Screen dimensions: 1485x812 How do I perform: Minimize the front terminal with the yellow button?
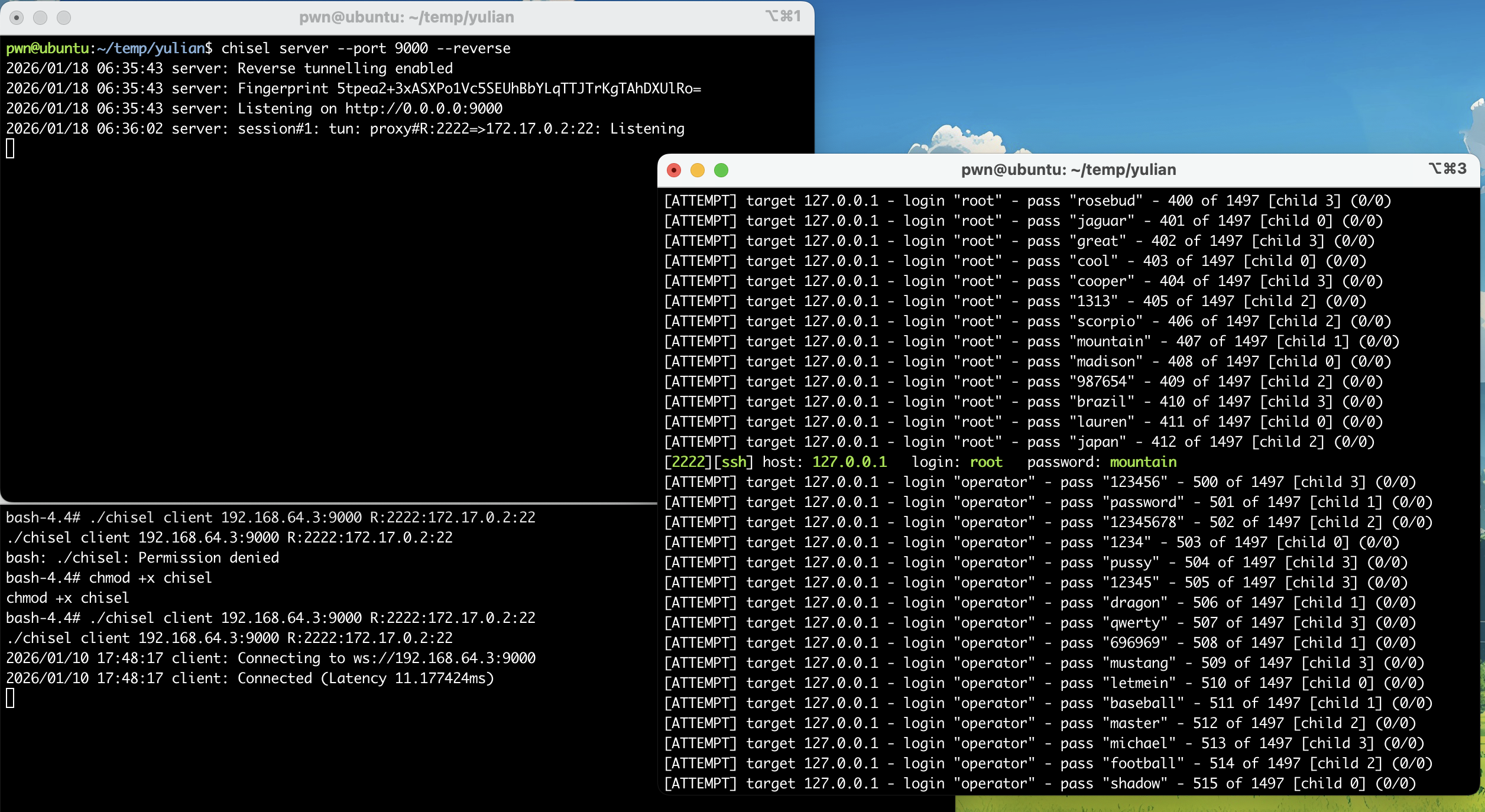pos(697,170)
